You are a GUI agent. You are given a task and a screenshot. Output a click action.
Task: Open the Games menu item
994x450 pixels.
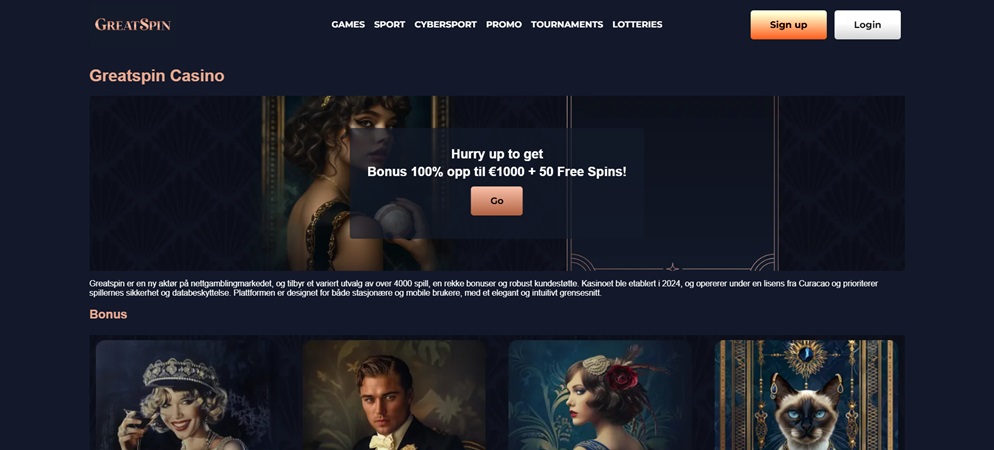point(348,25)
